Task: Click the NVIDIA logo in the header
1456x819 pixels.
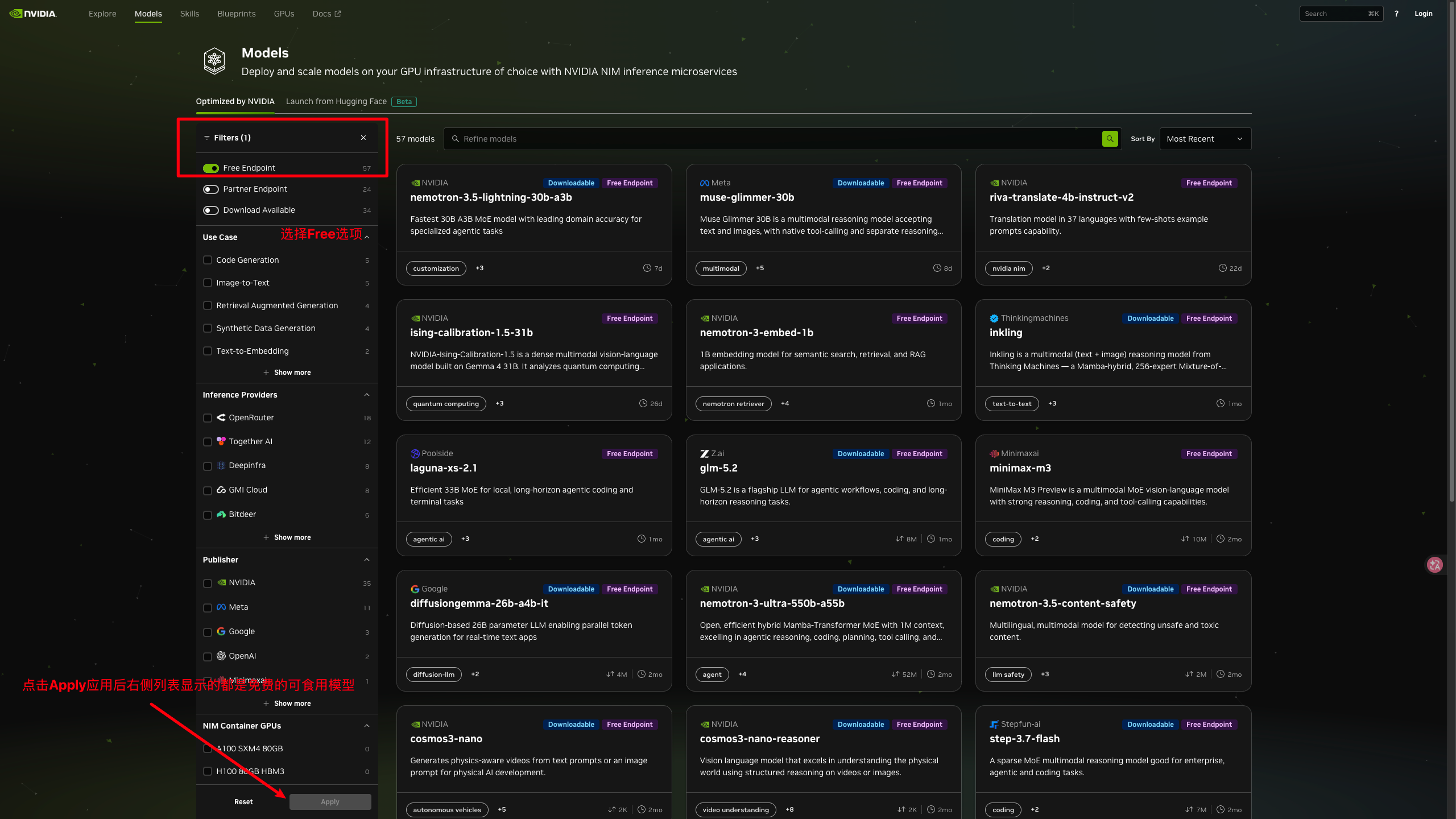Action: pos(33,14)
